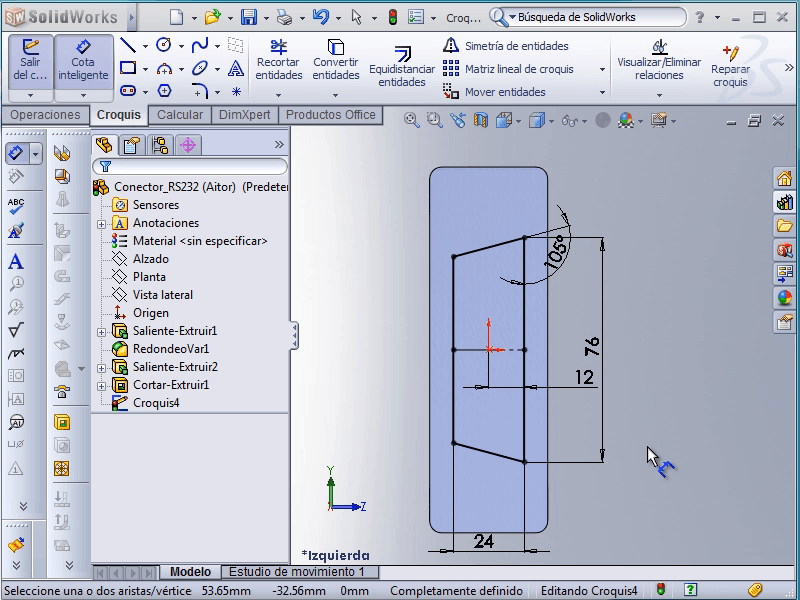Click the Cota inteligente smart dimension tool

click(x=83, y=60)
